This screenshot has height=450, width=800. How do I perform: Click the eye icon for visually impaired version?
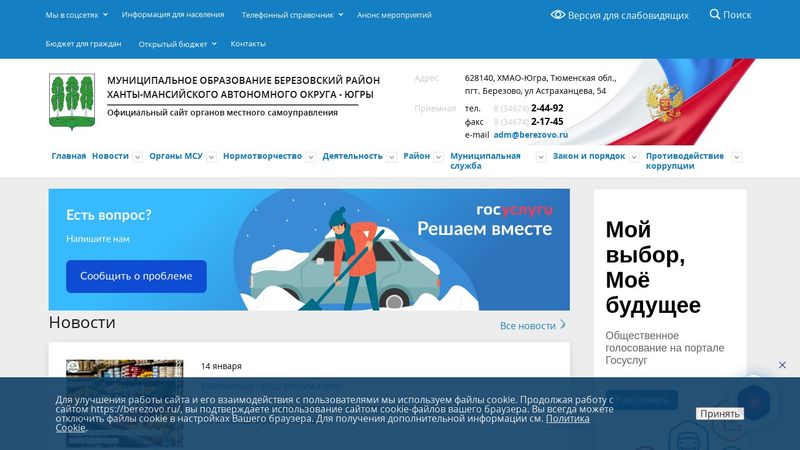point(558,15)
